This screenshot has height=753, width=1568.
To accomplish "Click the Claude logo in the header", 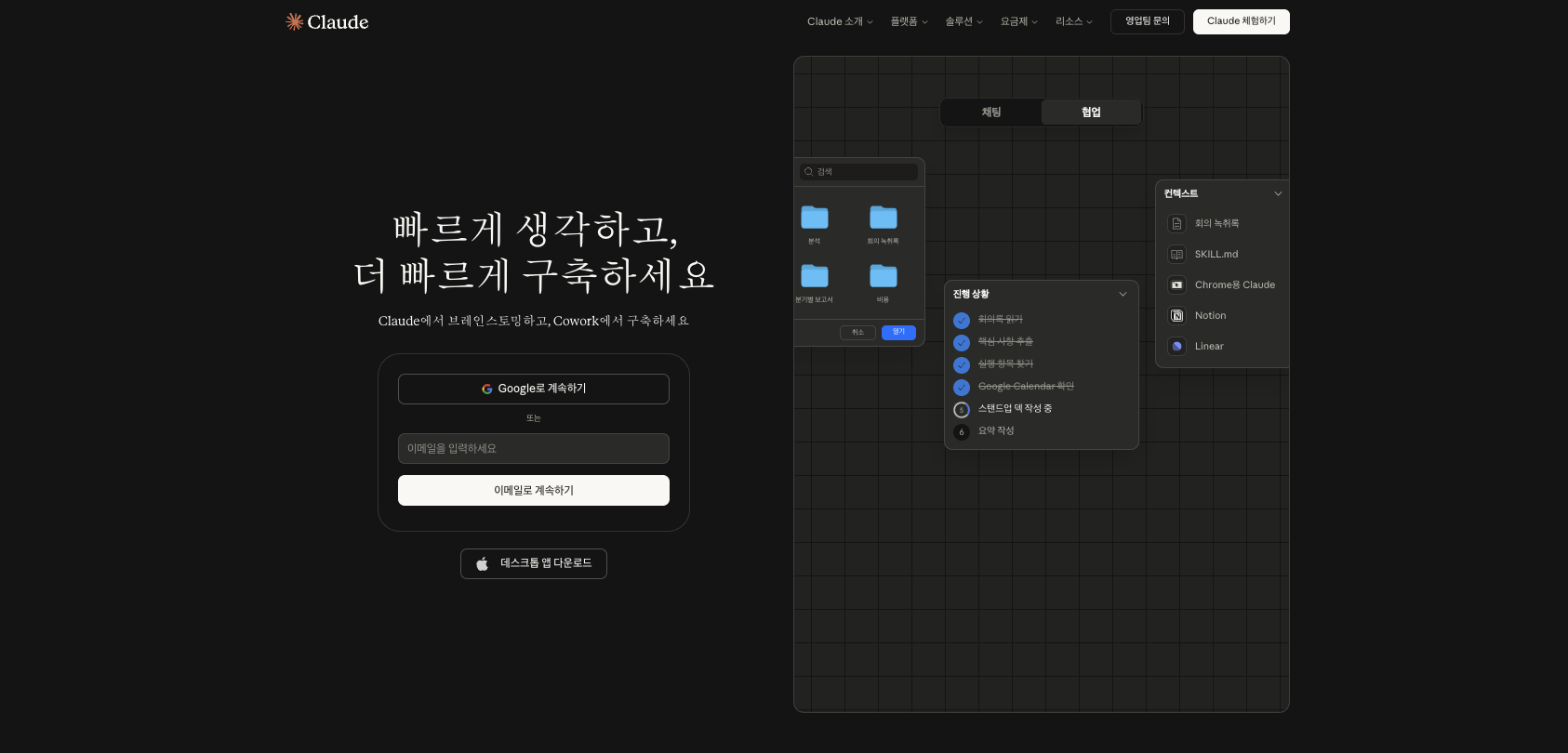I will [327, 22].
